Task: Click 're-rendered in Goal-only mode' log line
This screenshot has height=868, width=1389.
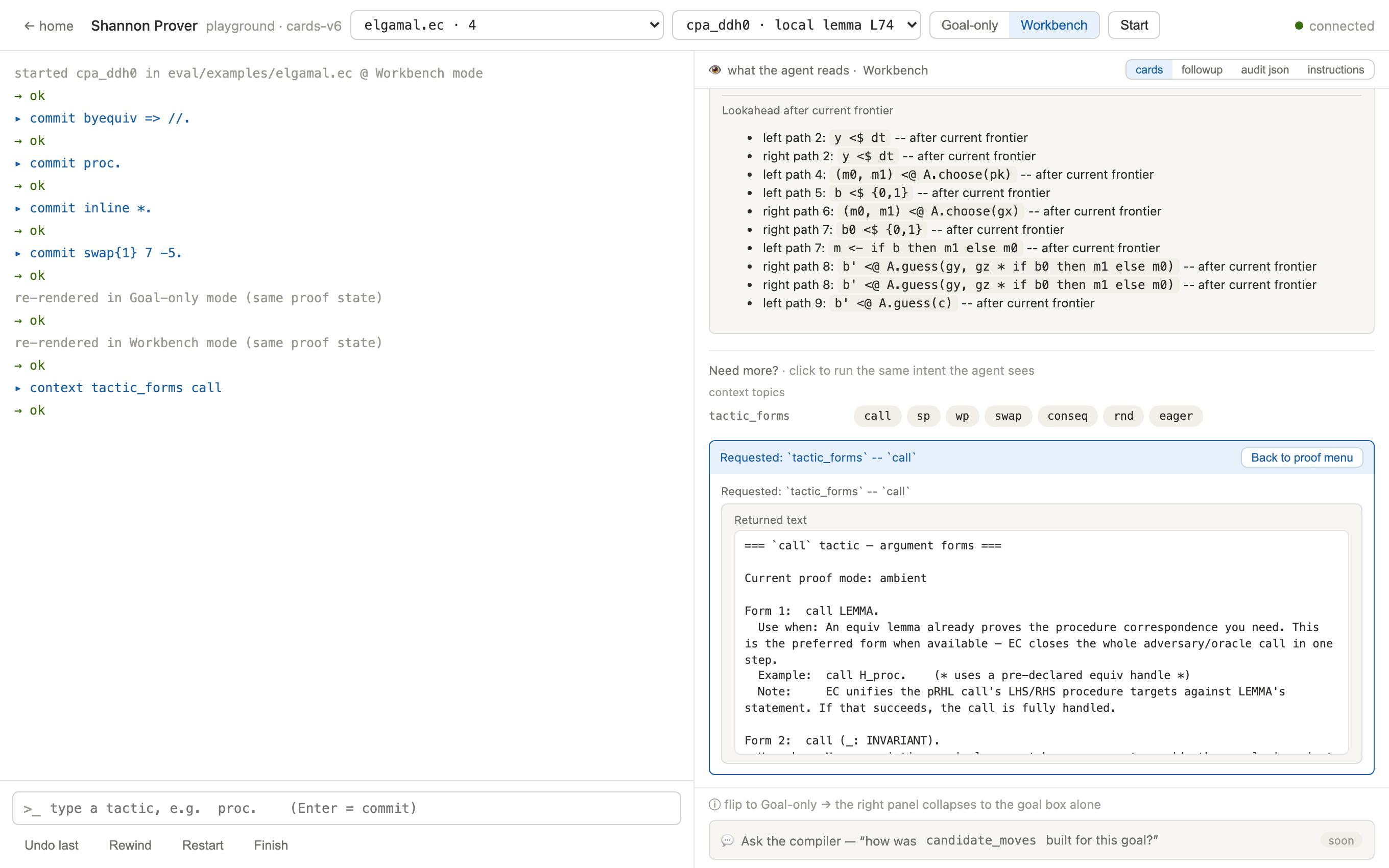Action: coord(198,298)
